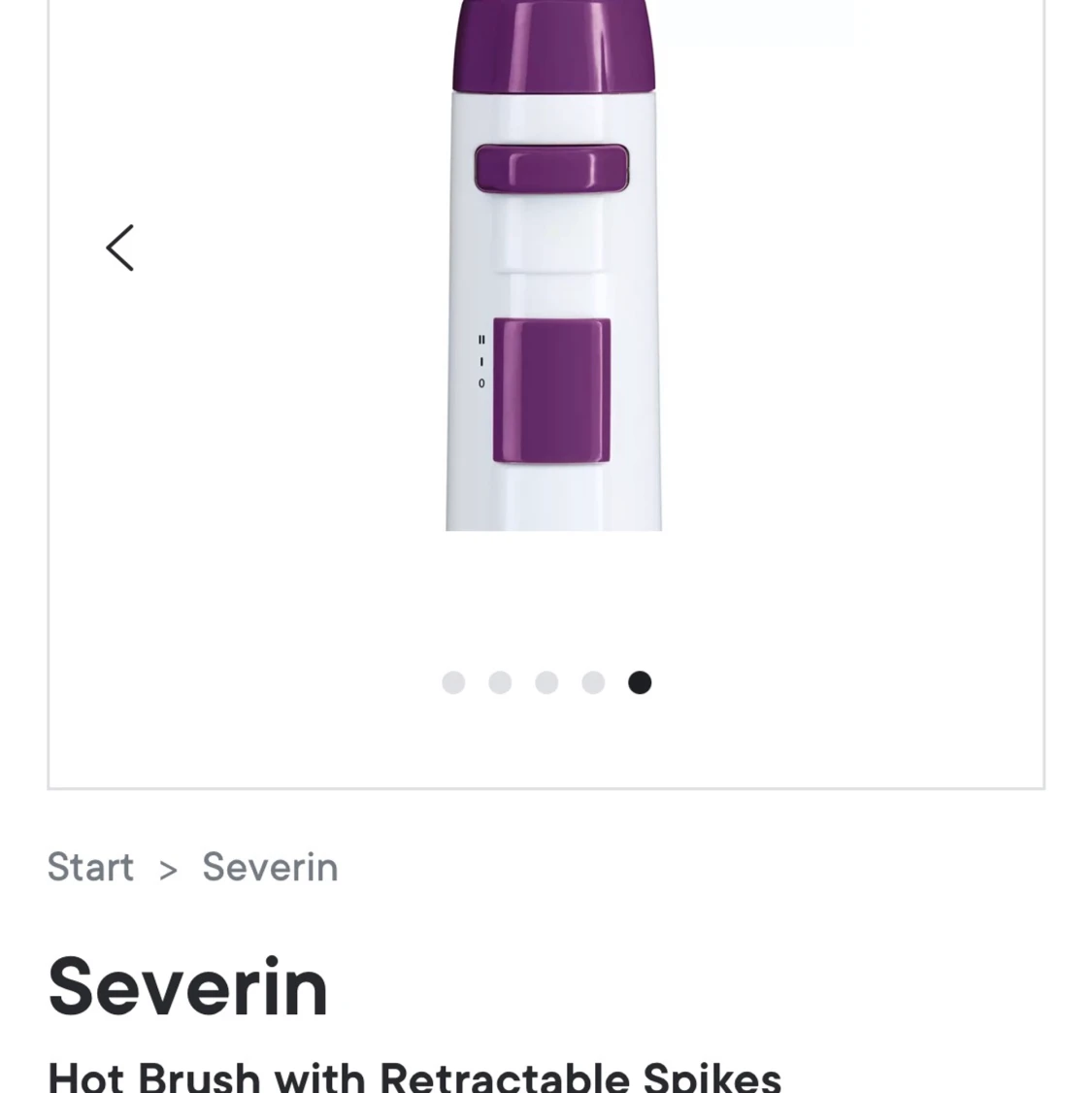Click the active fifth carousel dot
Image resolution: width=1092 pixels, height=1093 pixels.
(640, 682)
